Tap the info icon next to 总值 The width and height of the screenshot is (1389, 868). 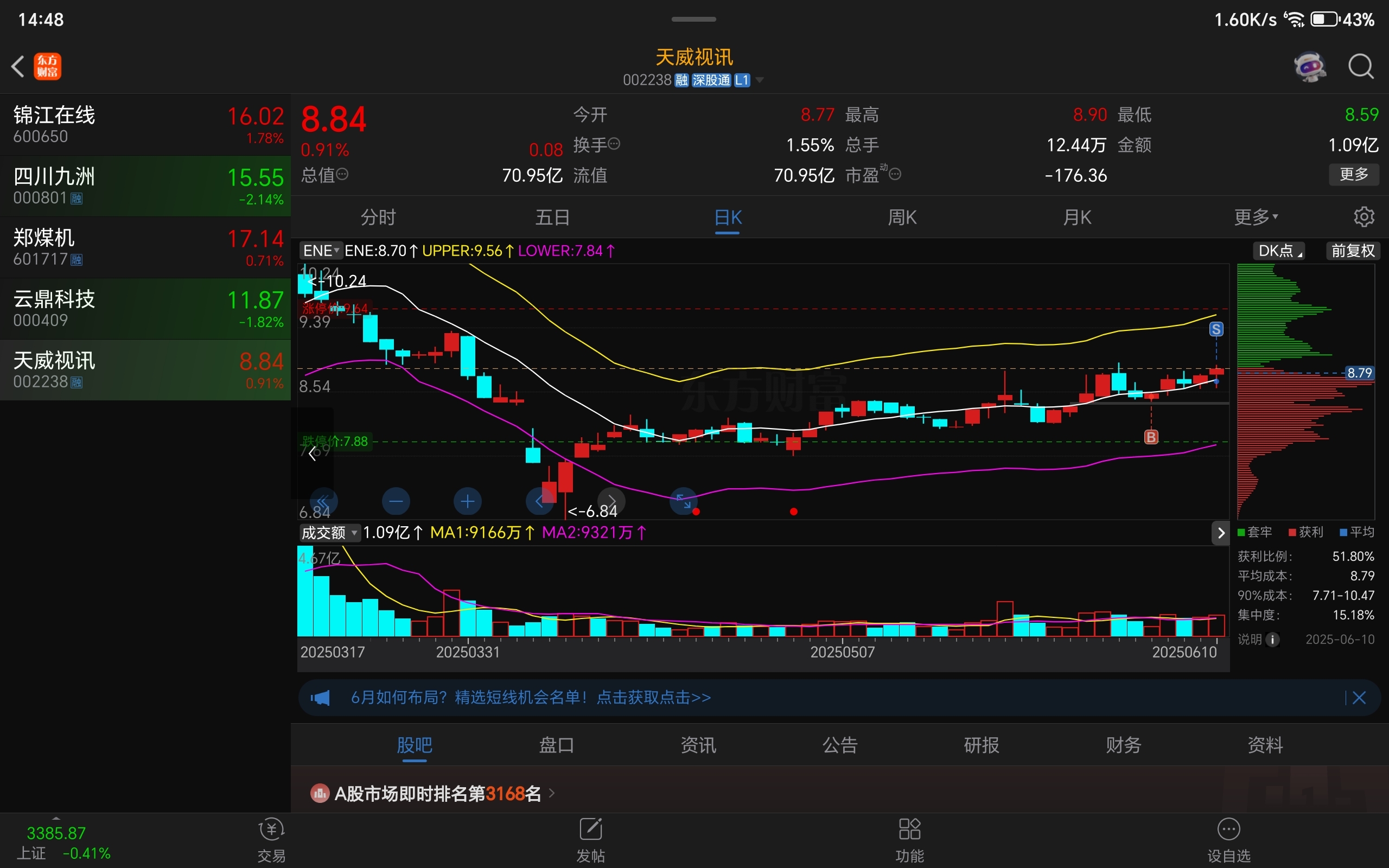click(x=342, y=174)
